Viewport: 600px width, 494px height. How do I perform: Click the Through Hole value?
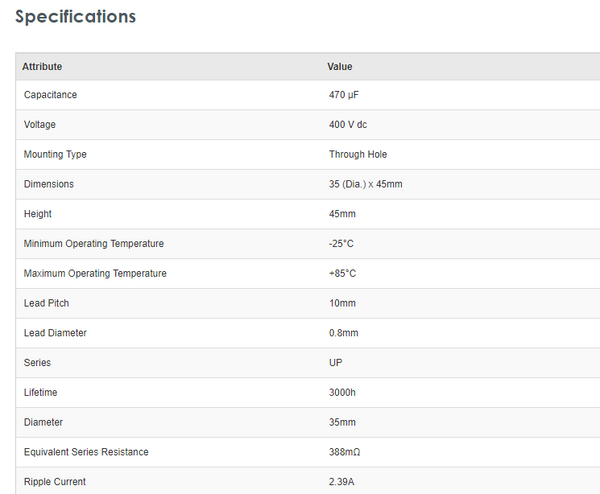click(358, 155)
